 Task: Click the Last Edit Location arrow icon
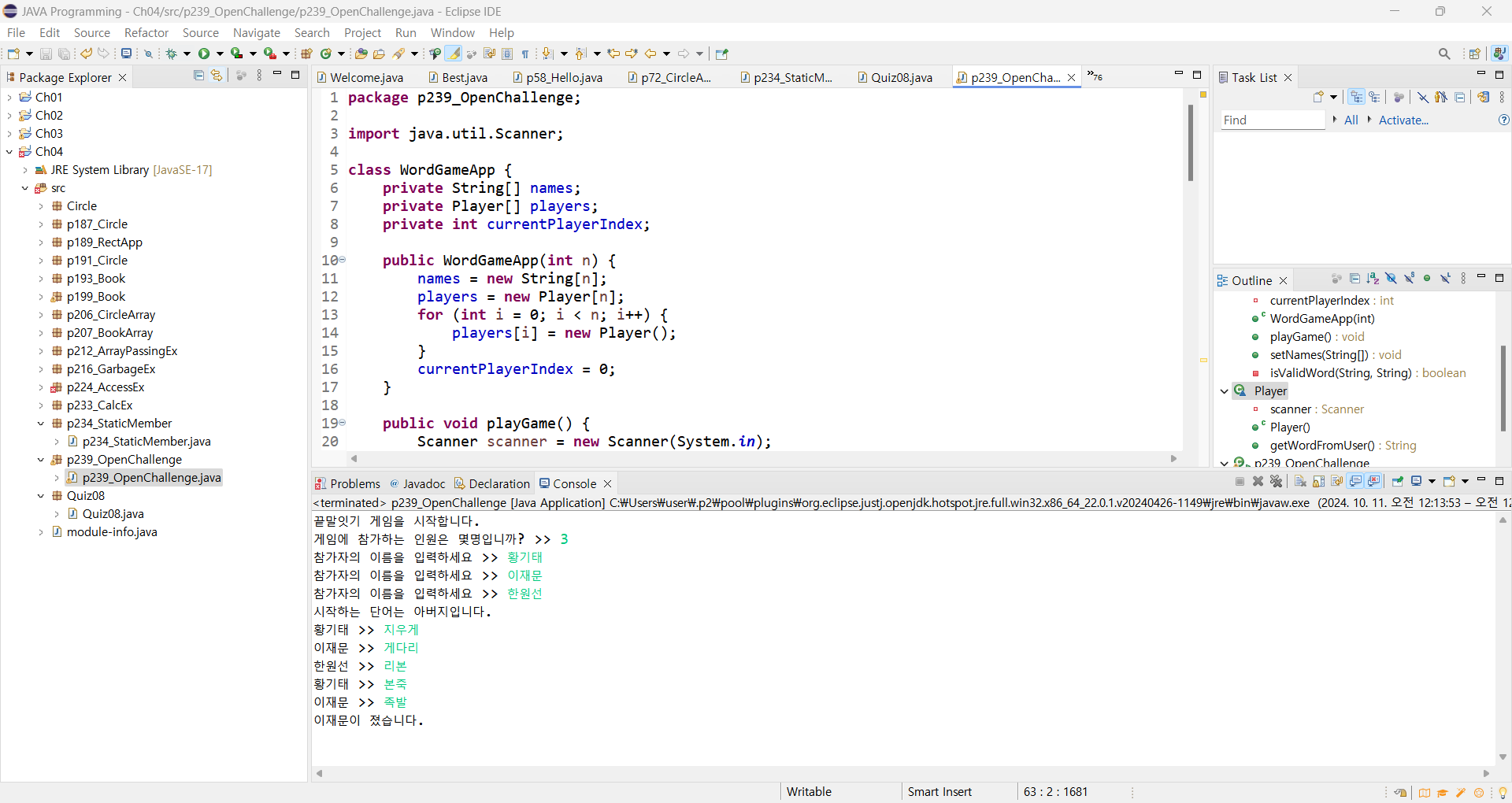pos(613,54)
